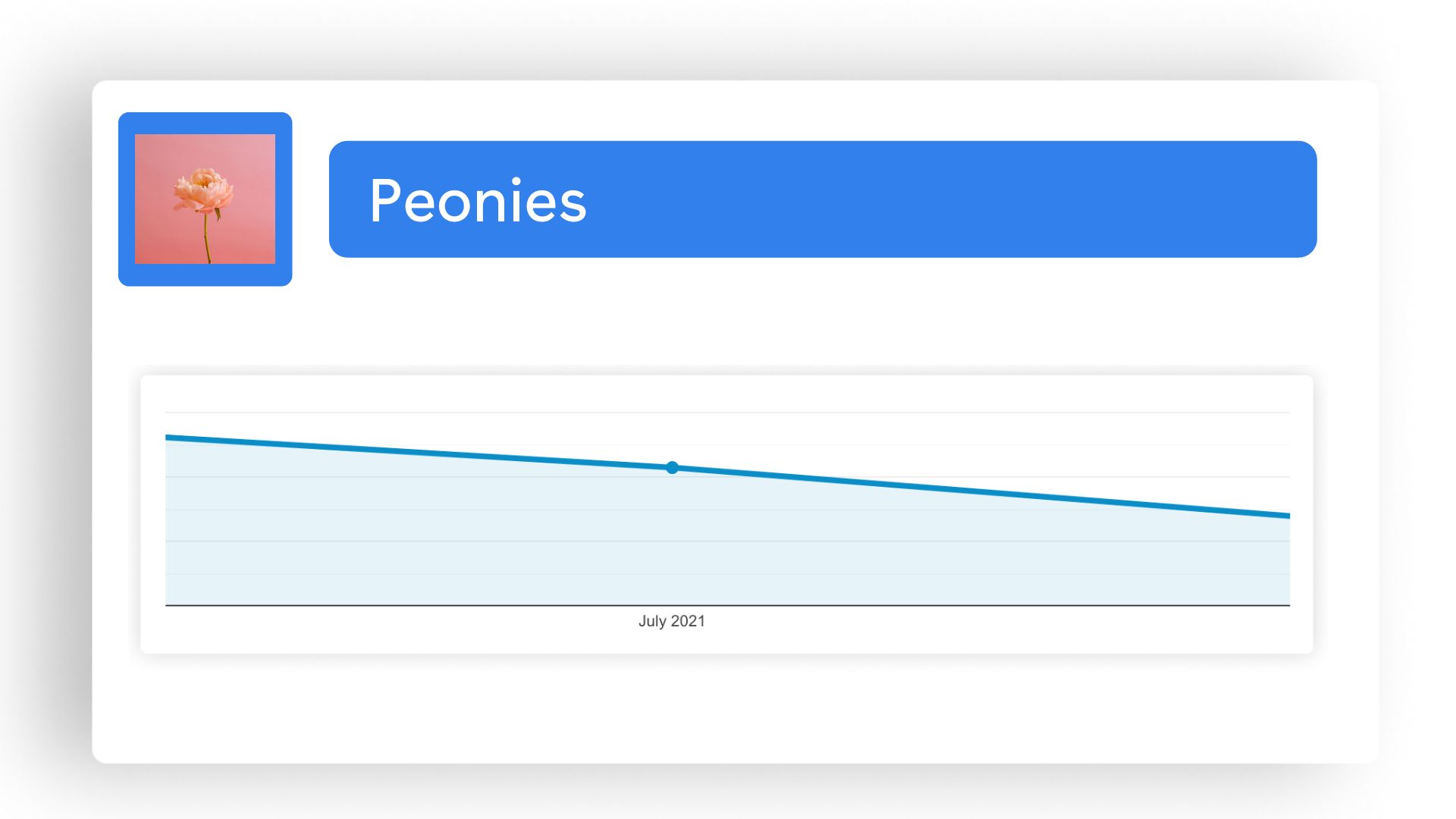Click the peony blossom petals in thumbnail
1456x819 pixels.
coord(203,190)
